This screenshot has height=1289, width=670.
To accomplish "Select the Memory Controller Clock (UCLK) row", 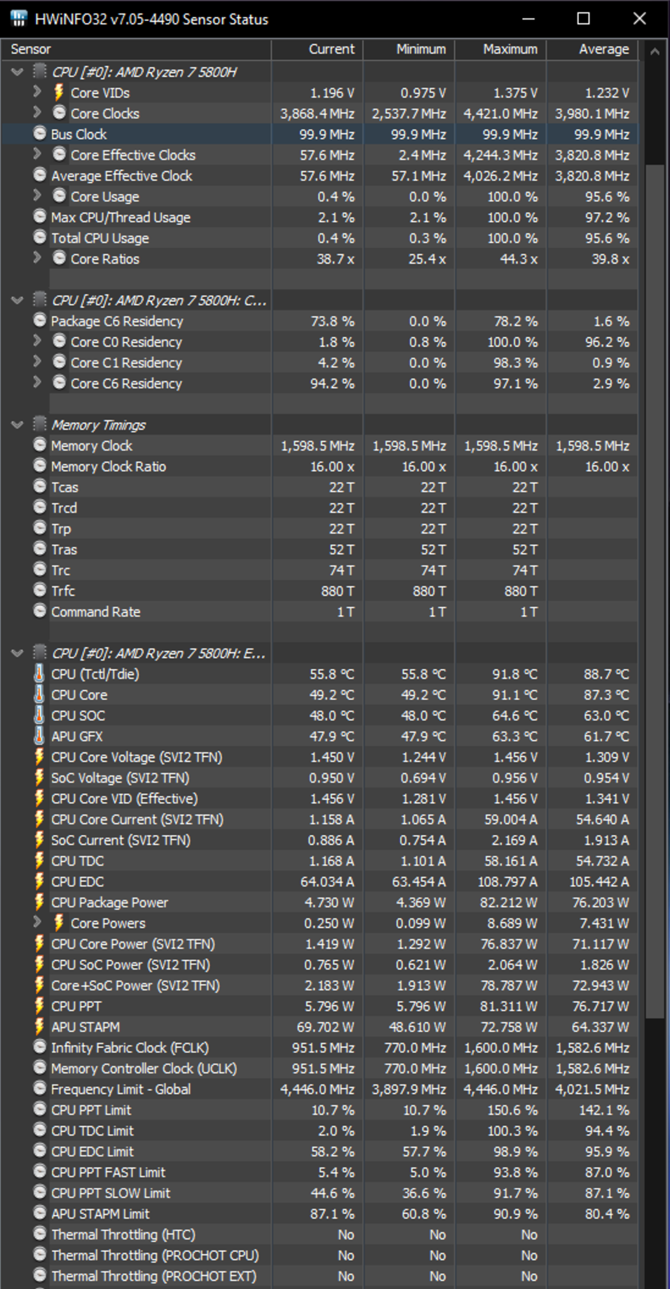I will point(320,1068).
